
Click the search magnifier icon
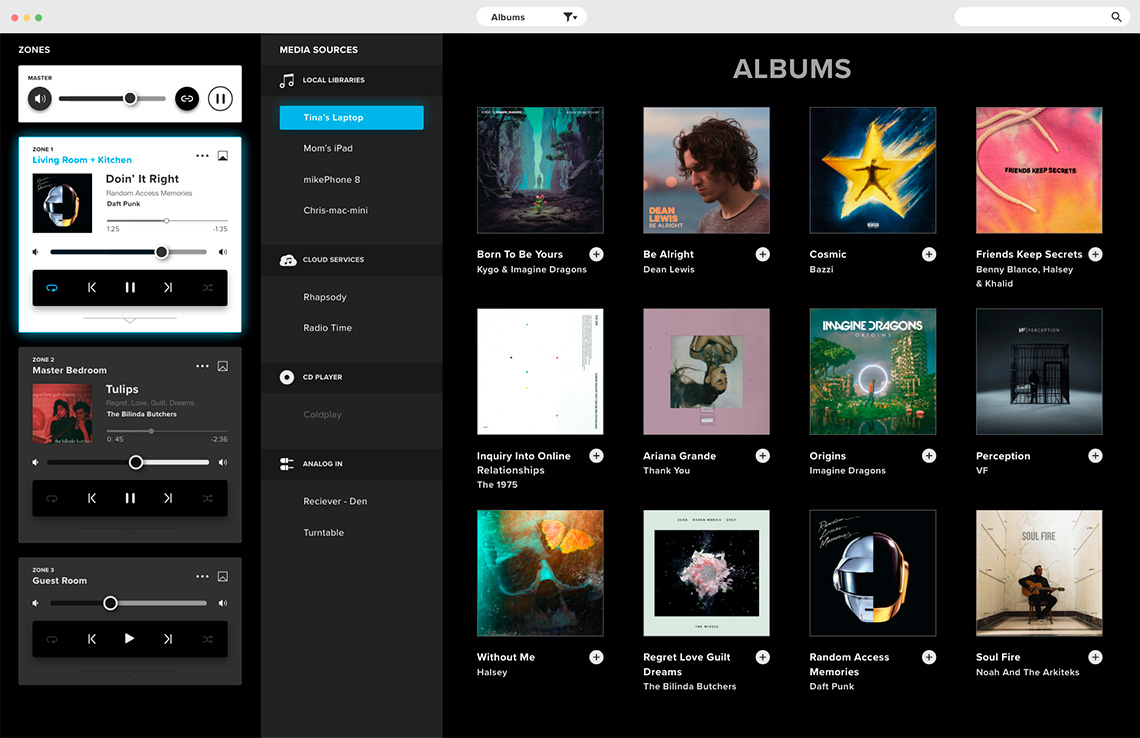pyautogui.click(x=1116, y=17)
